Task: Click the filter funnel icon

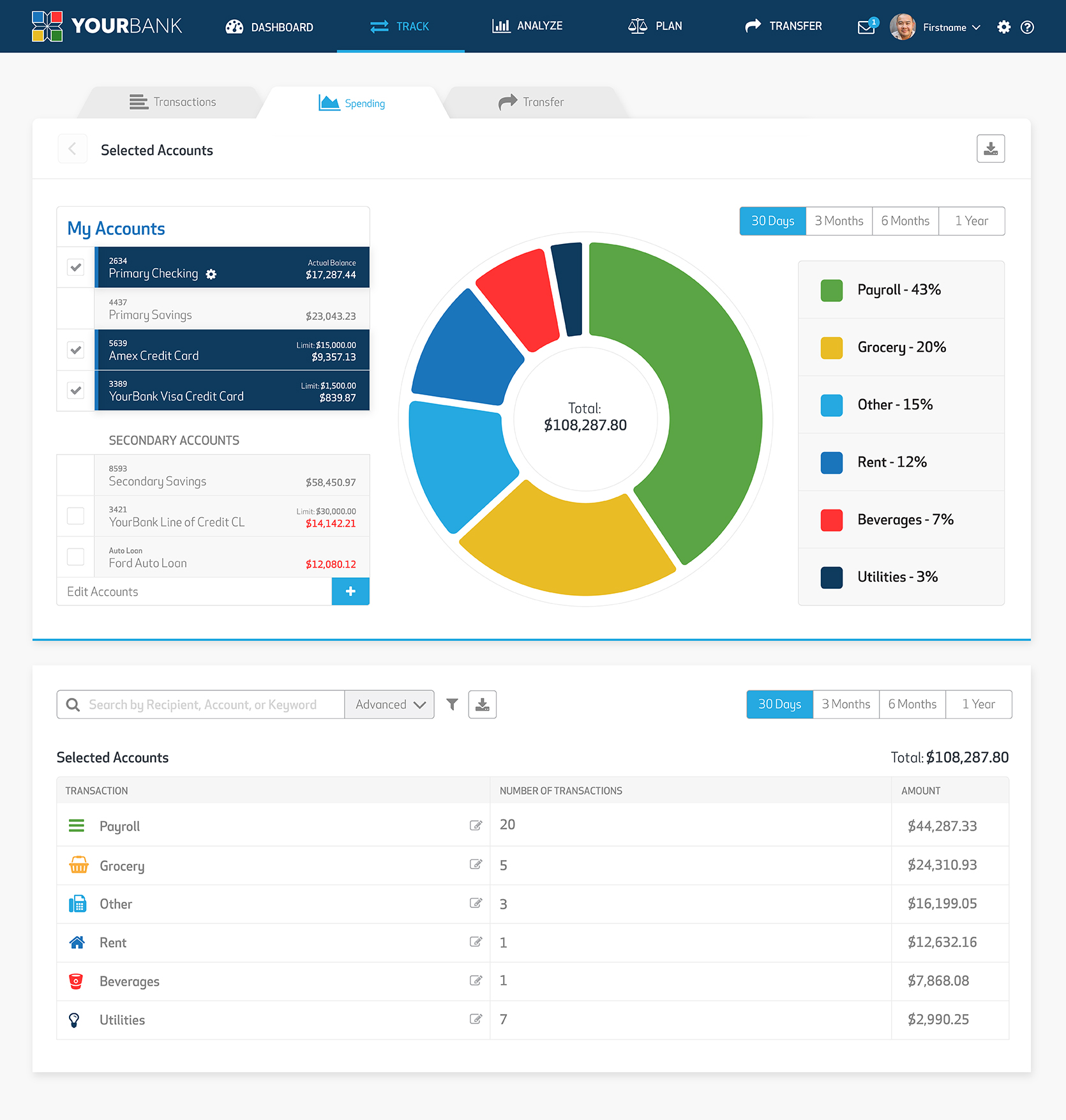Action: pos(452,704)
